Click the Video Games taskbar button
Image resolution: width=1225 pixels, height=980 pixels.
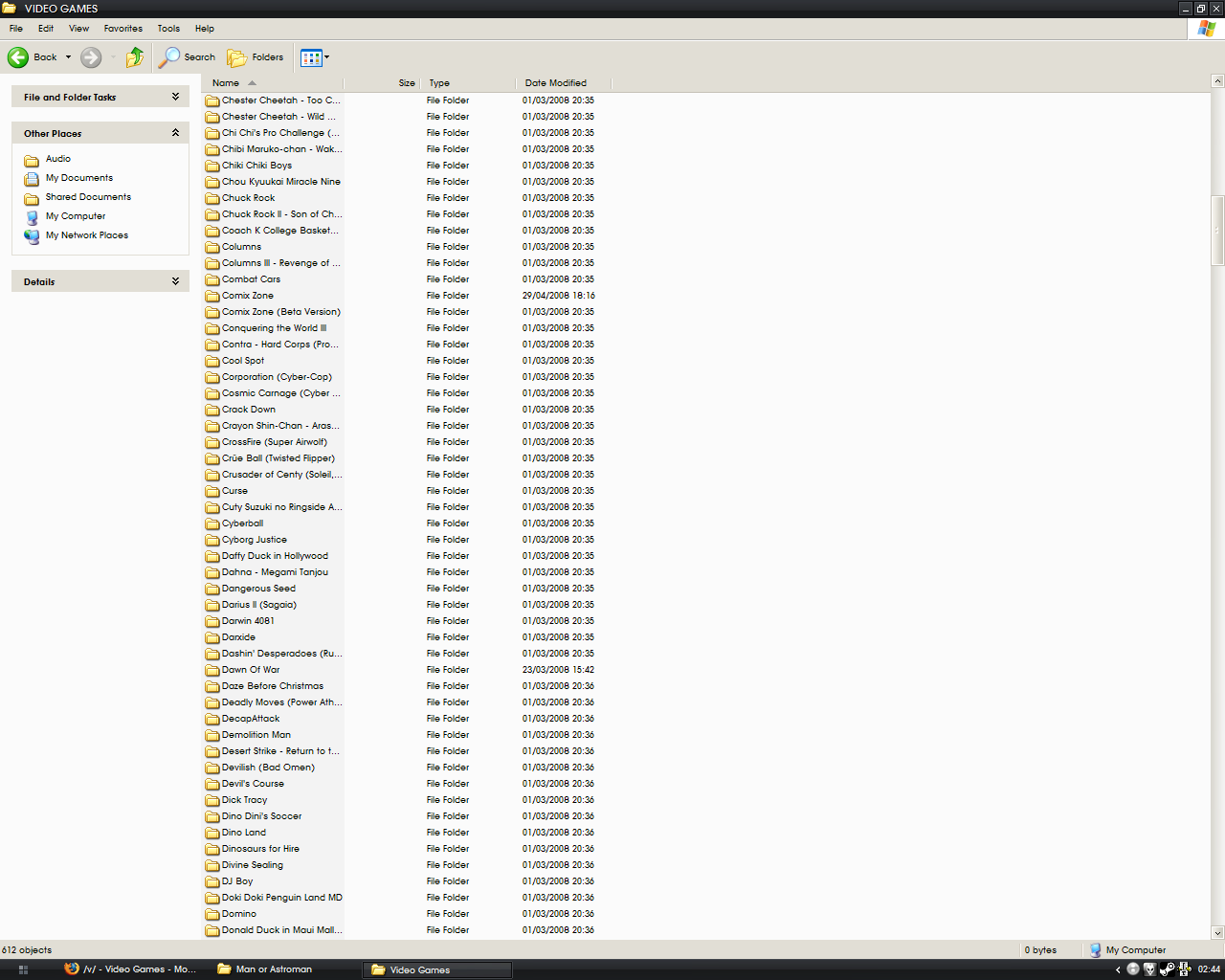pos(437,969)
